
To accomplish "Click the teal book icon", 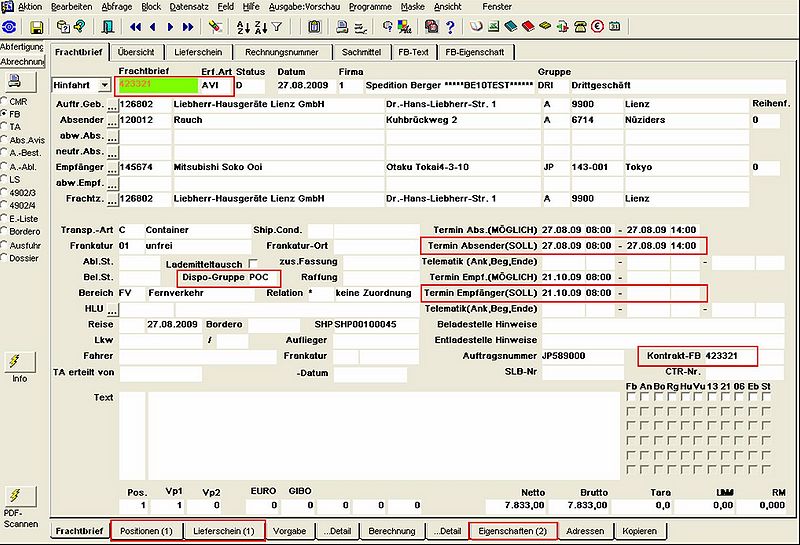I will [x=510, y=26].
